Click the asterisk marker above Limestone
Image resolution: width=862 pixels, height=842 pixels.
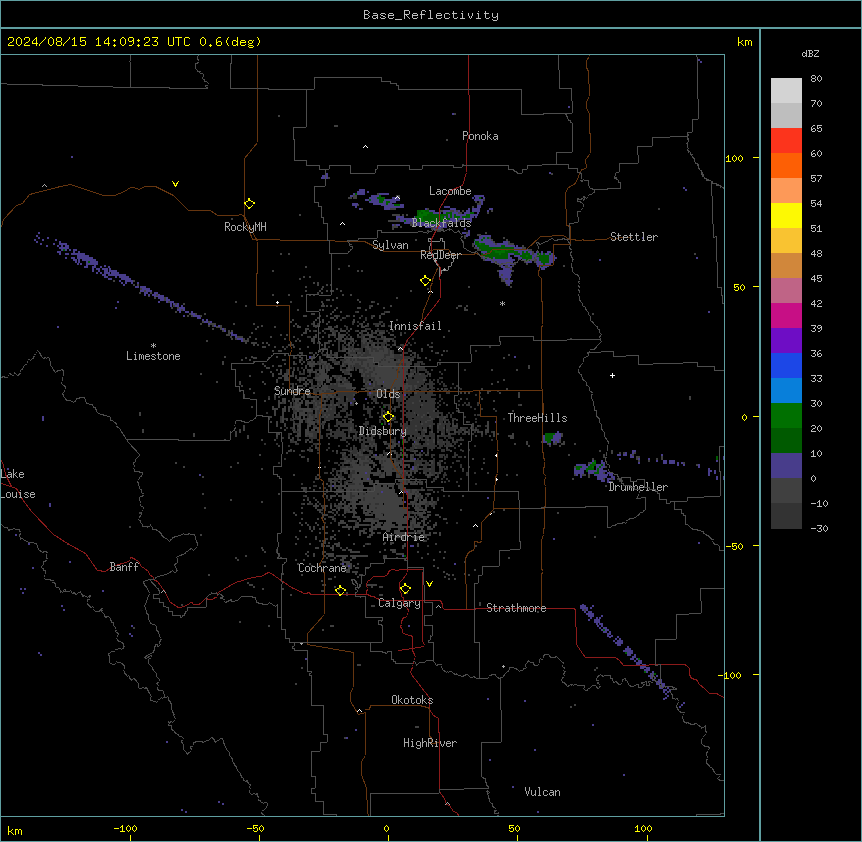pyautogui.click(x=153, y=346)
